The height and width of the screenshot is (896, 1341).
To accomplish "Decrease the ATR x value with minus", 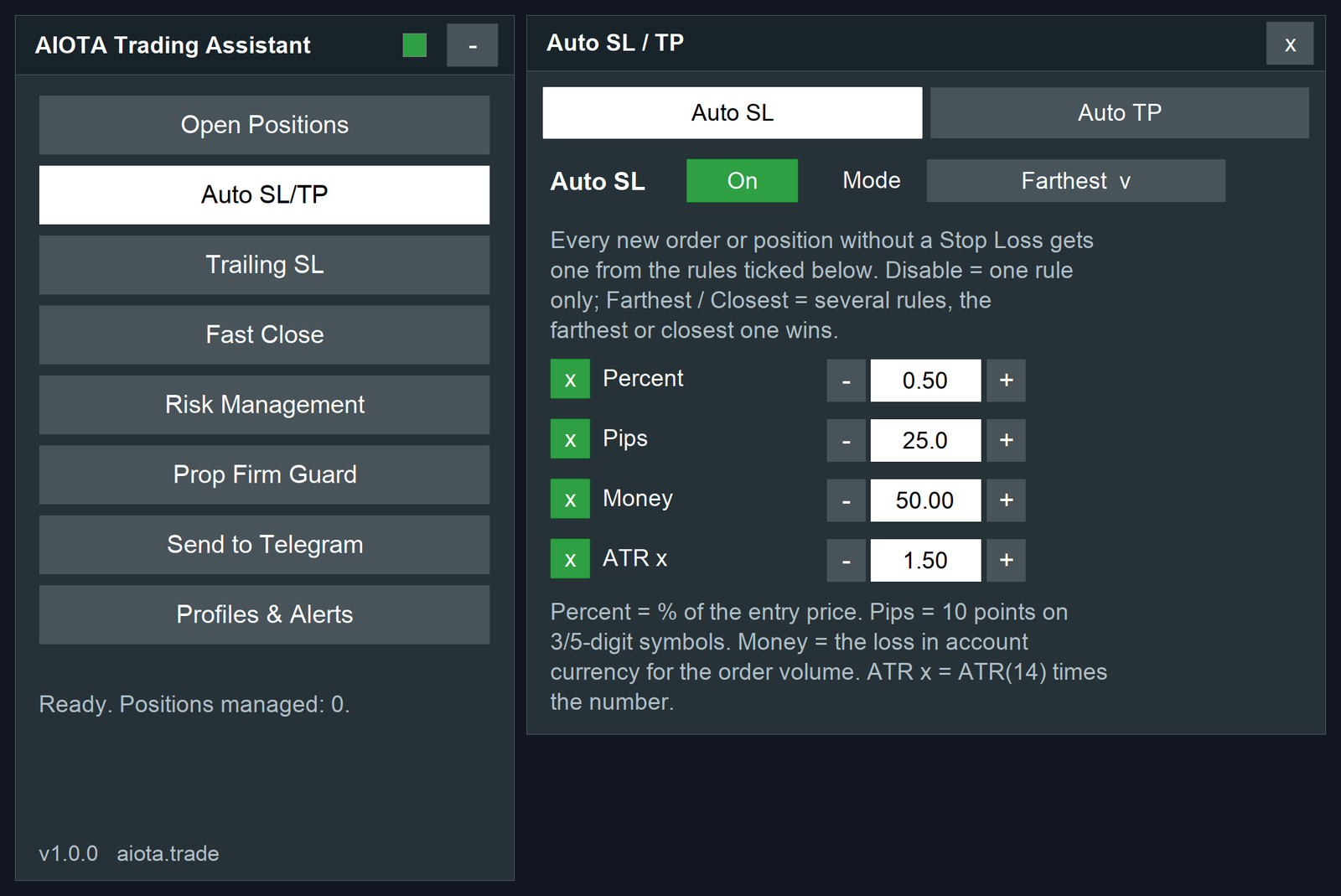I will pos(847,560).
